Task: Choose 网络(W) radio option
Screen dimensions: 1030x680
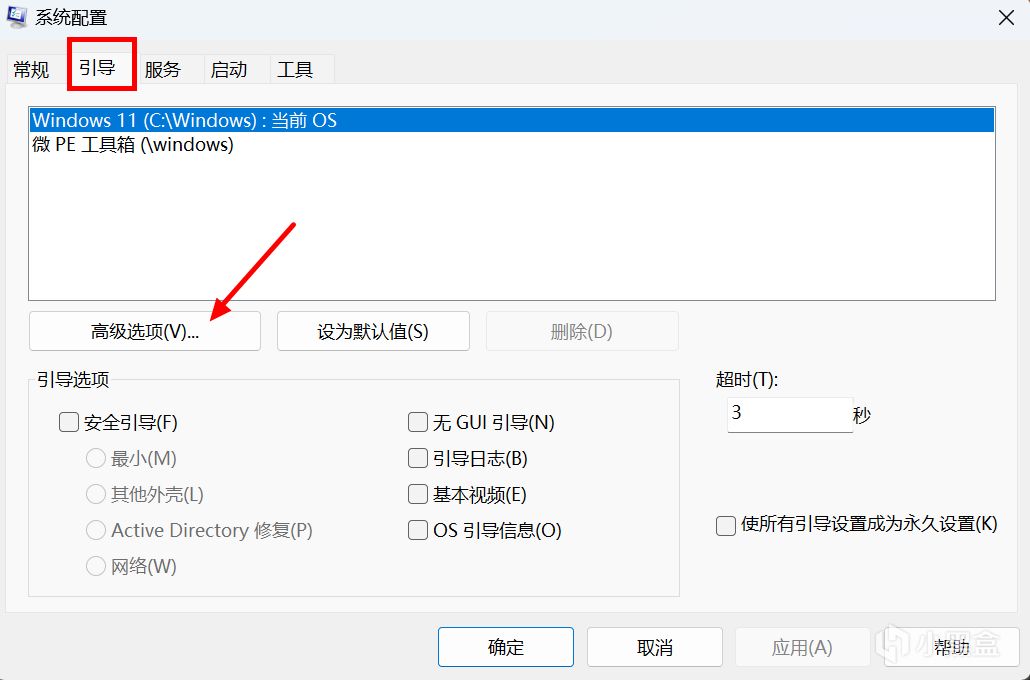Action: point(96,566)
